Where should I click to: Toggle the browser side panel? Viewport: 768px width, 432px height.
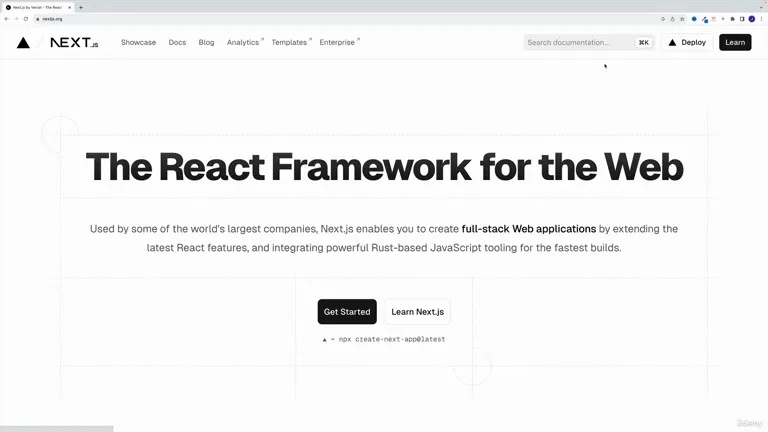click(x=742, y=19)
